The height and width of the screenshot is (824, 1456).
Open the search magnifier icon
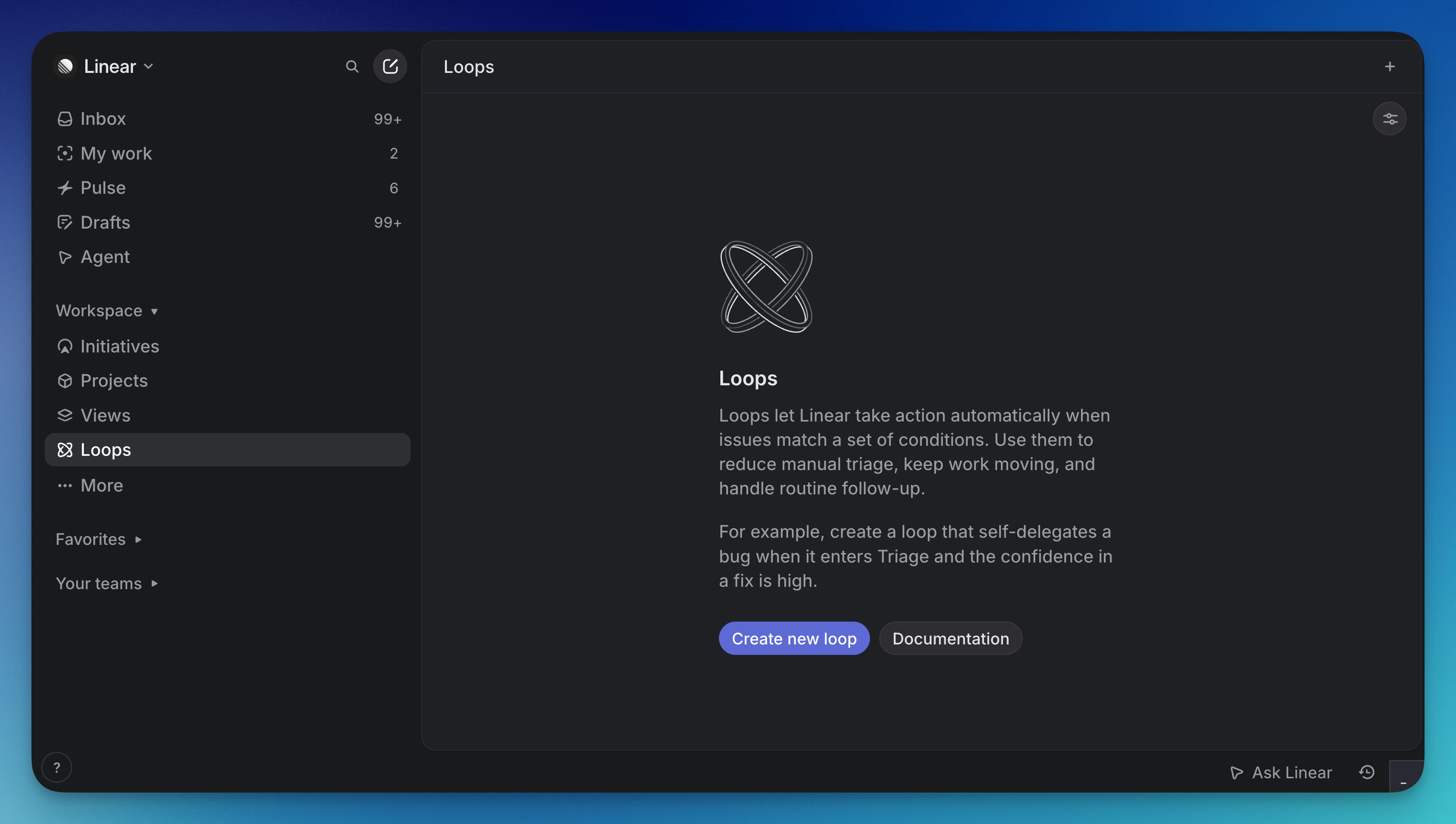(x=352, y=67)
